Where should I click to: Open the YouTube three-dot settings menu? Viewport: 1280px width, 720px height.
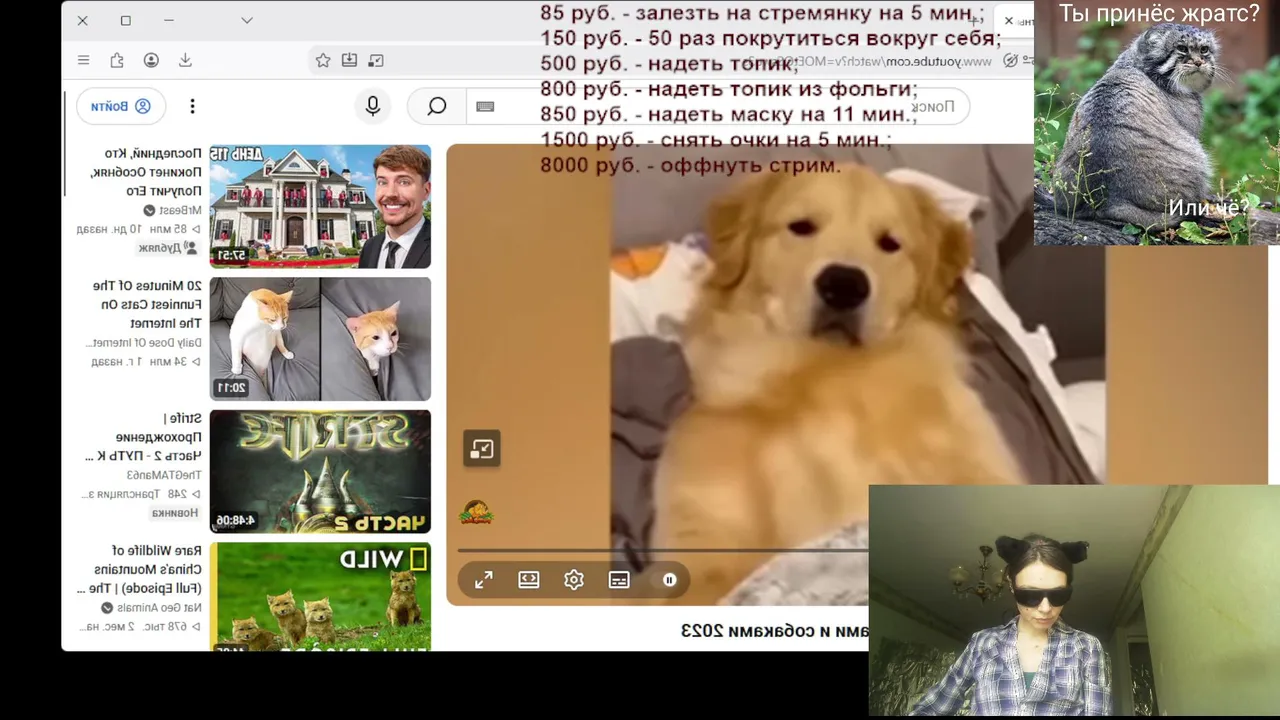coord(193,106)
